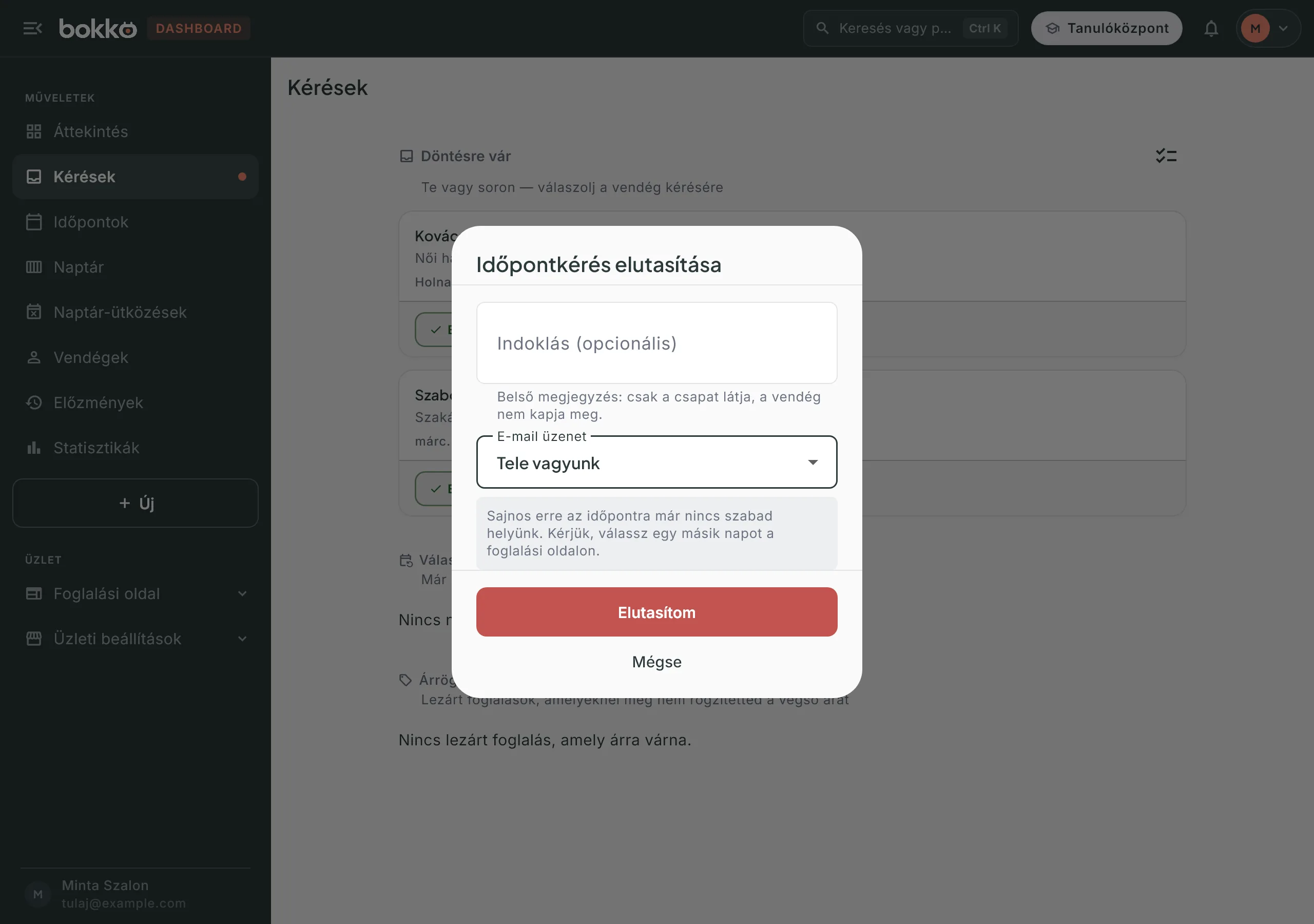Click the graduation cap icon in Tanulóközpont
The image size is (1314, 924).
[x=1052, y=28]
